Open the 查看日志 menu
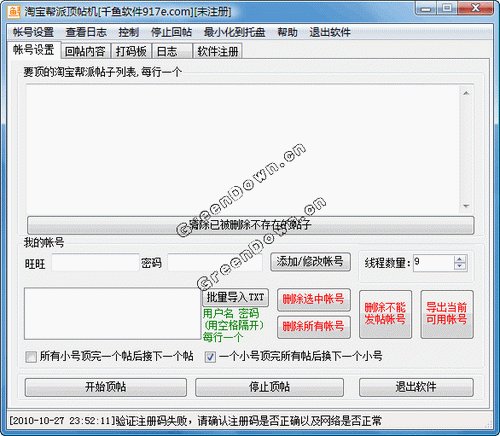500x436 pixels. (86, 32)
